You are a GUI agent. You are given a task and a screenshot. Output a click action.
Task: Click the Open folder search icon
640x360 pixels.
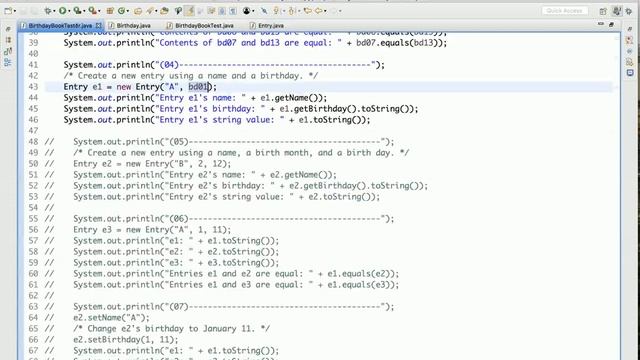point(164,11)
